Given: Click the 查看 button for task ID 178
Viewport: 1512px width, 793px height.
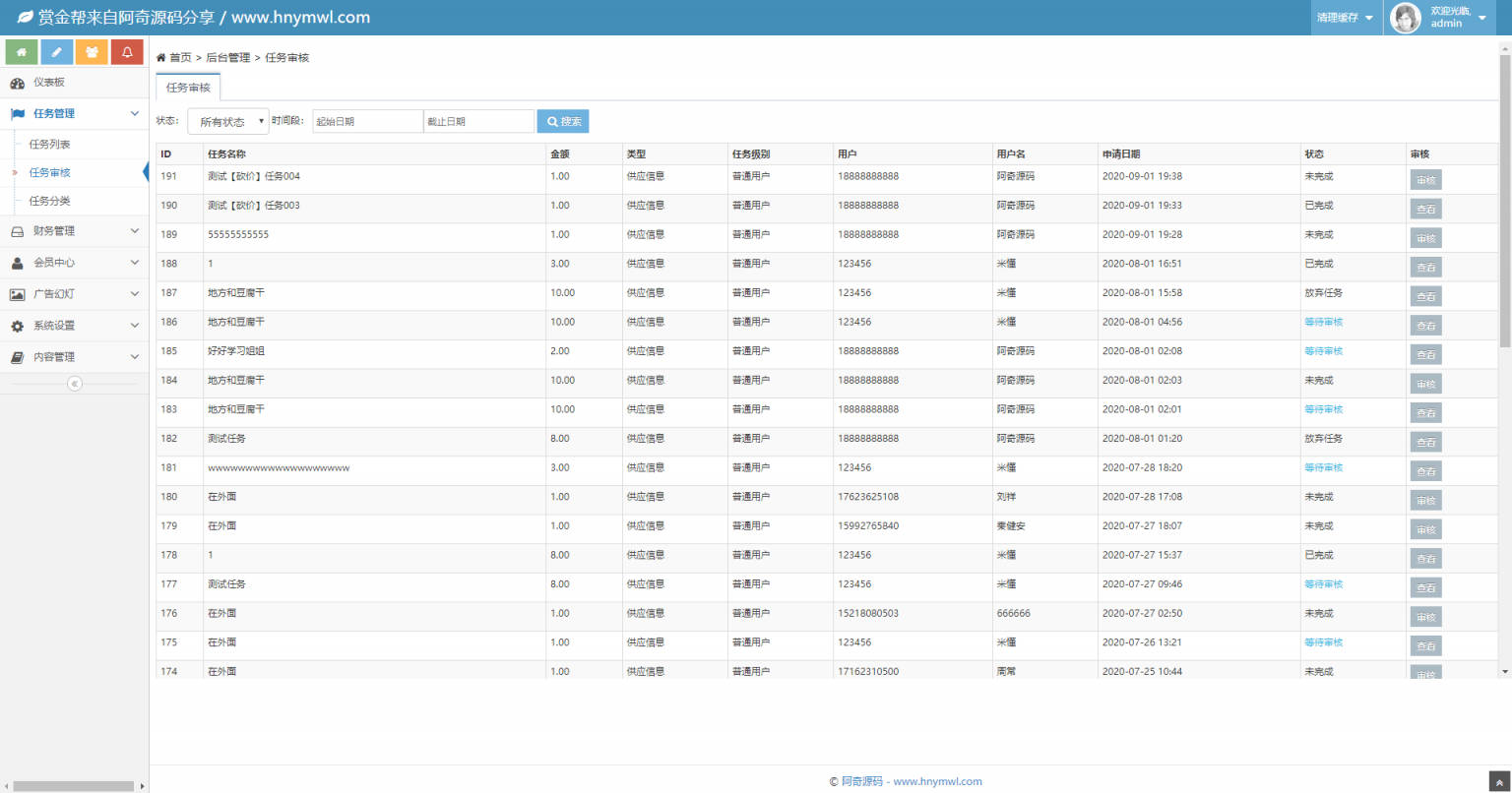Looking at the screenshot, I should [1425, 559].
